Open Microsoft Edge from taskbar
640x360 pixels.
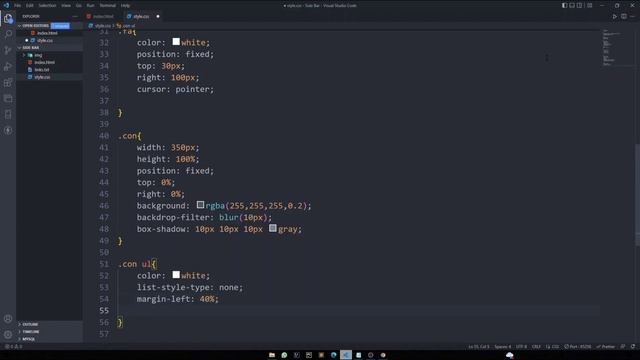(333, 355)
